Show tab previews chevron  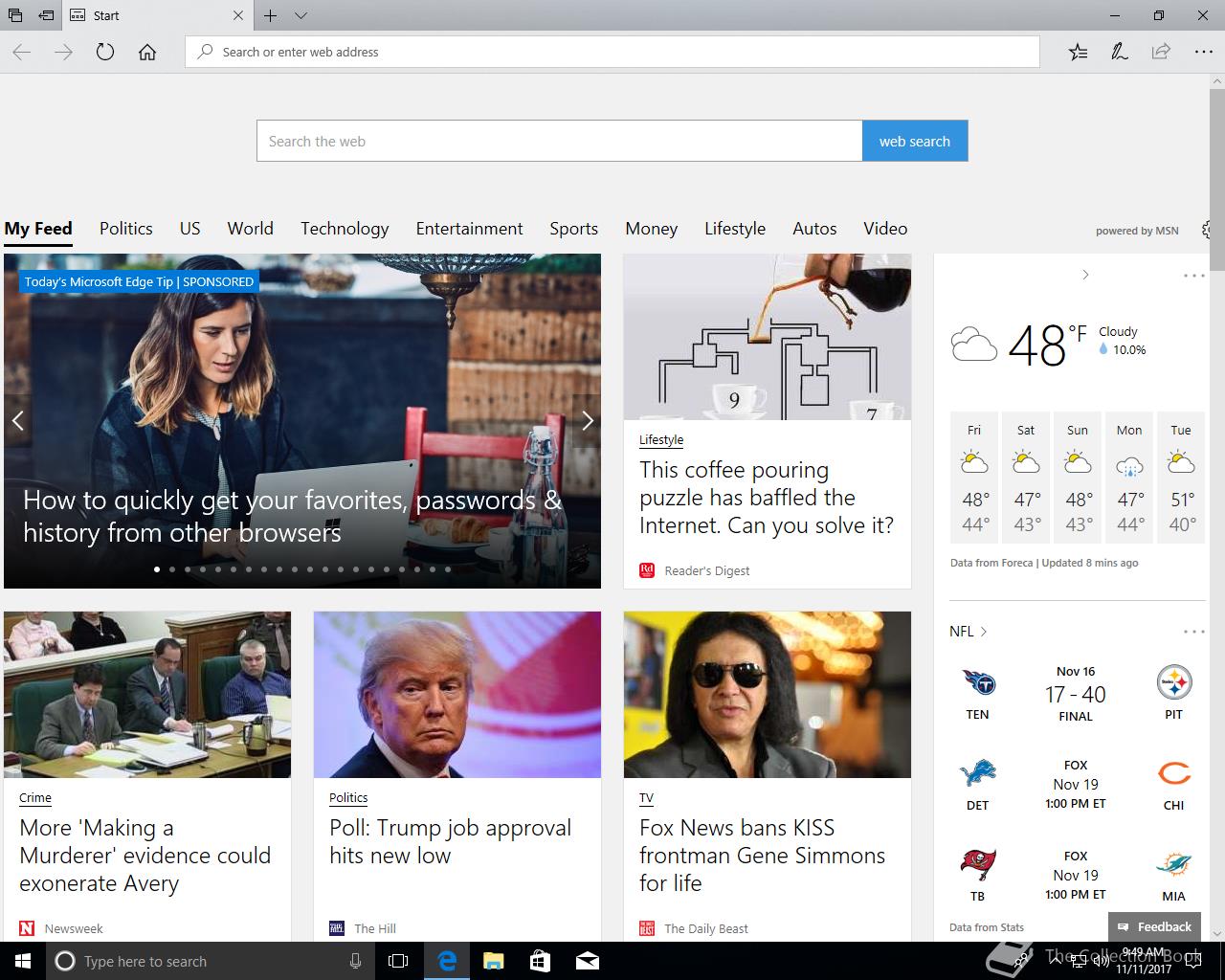click(x=301, y=15)
